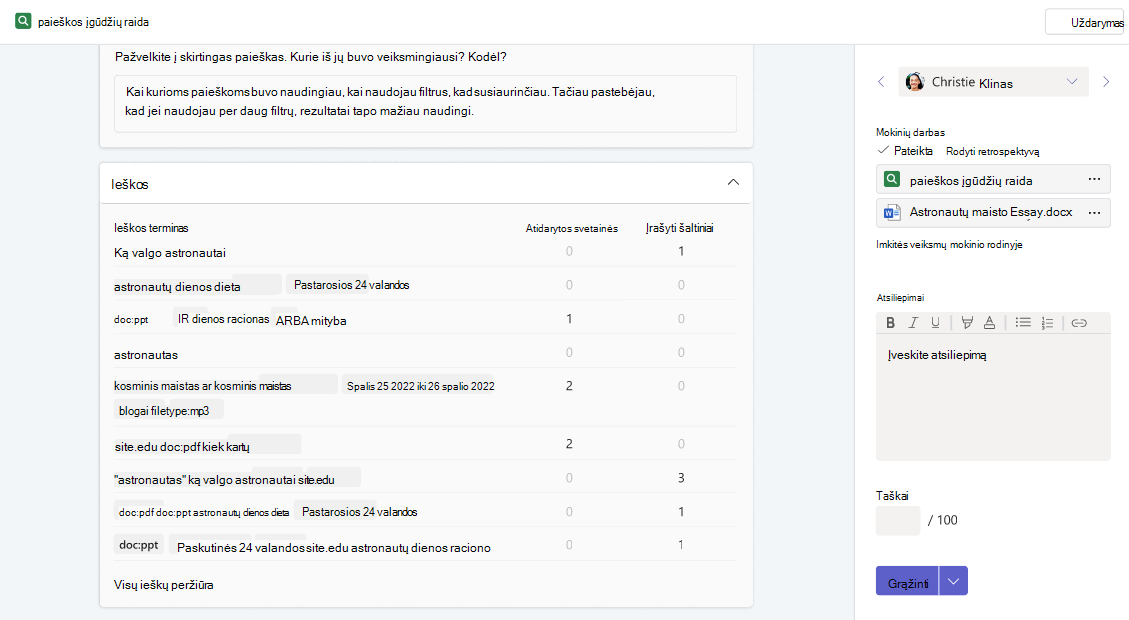The height and width of the screenshot is (620, 1129).
Task: Click the Pateikta submitted status
Action: coord(905,150)
